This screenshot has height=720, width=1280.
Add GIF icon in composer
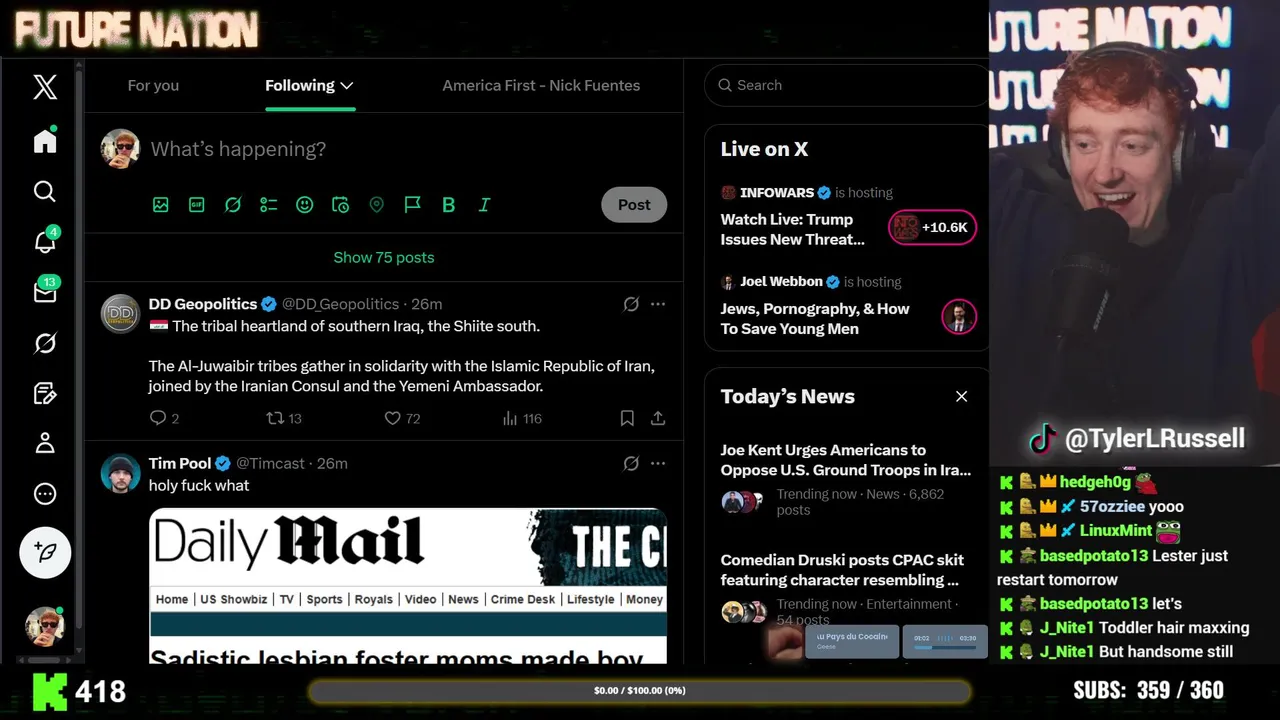[197, 204]
